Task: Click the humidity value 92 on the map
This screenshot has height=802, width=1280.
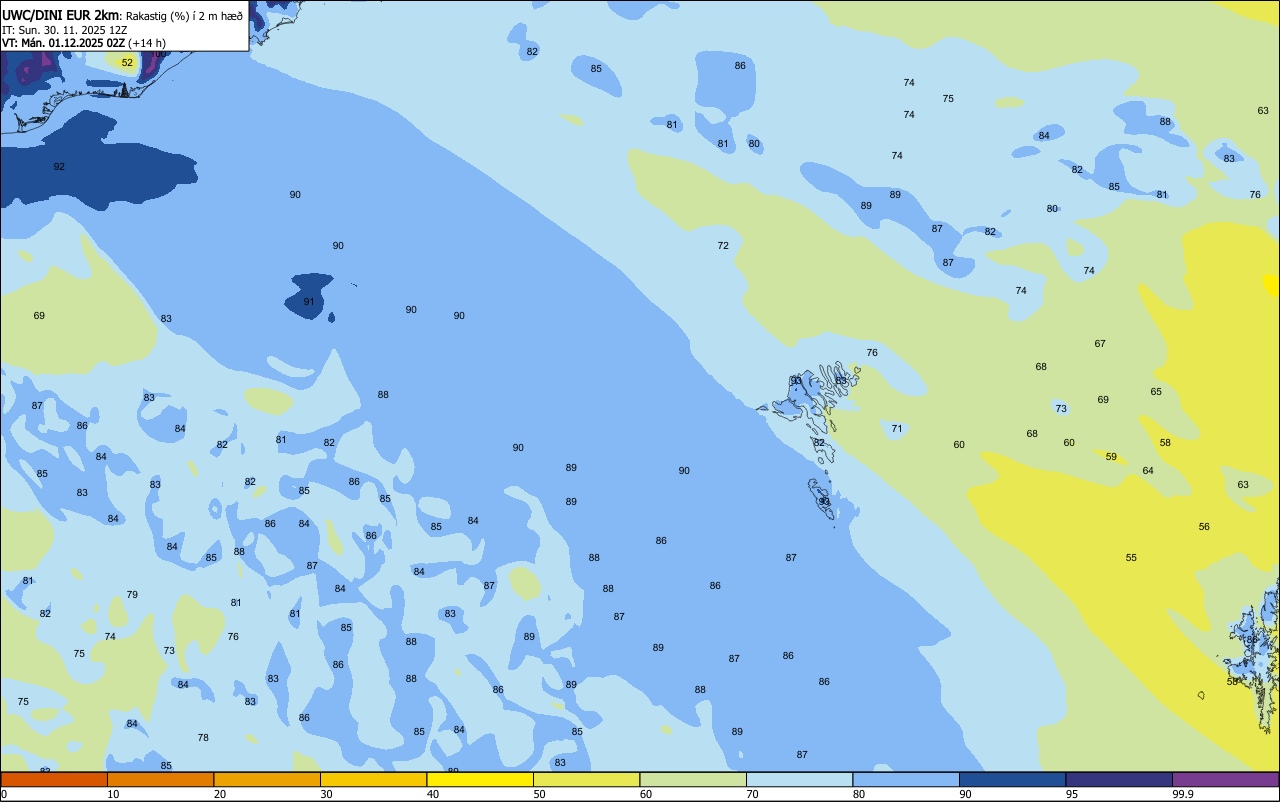Action: click(59, 166)
